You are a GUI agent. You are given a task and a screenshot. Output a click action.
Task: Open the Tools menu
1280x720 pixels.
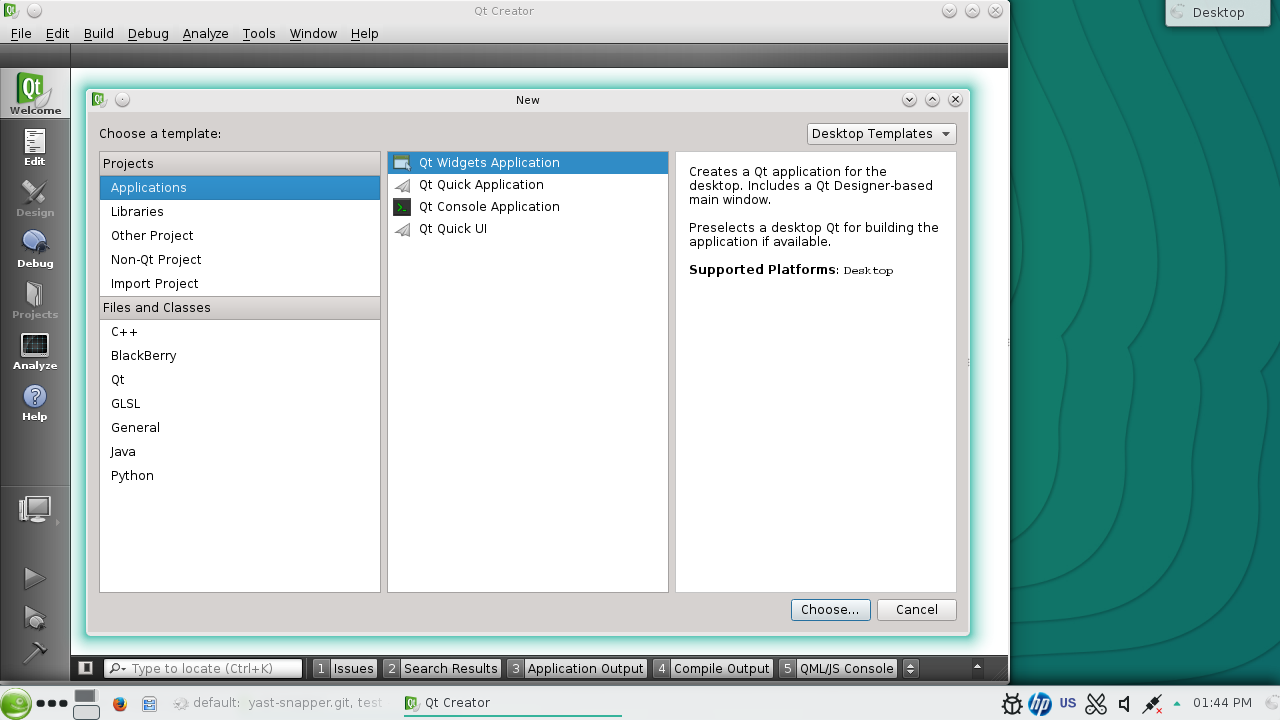click(259, 33)
